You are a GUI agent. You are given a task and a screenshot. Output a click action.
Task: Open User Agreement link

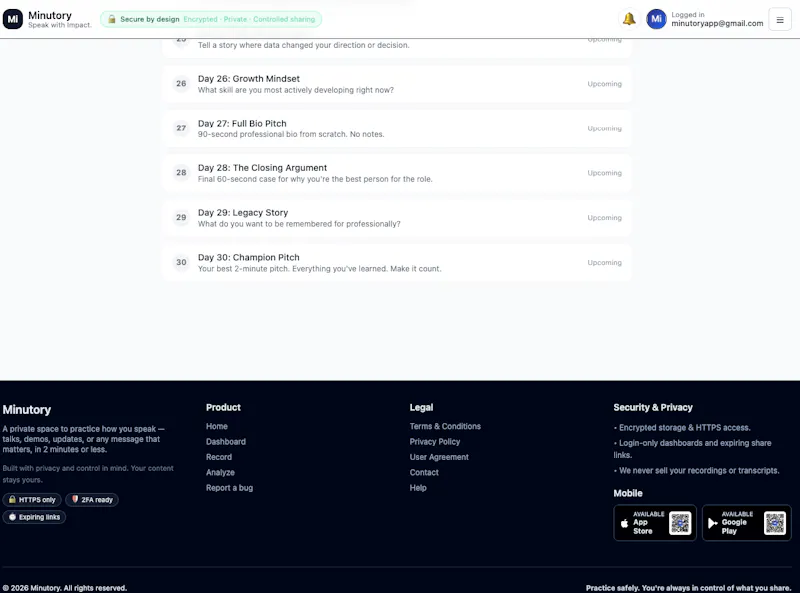(x=439, y=457)
